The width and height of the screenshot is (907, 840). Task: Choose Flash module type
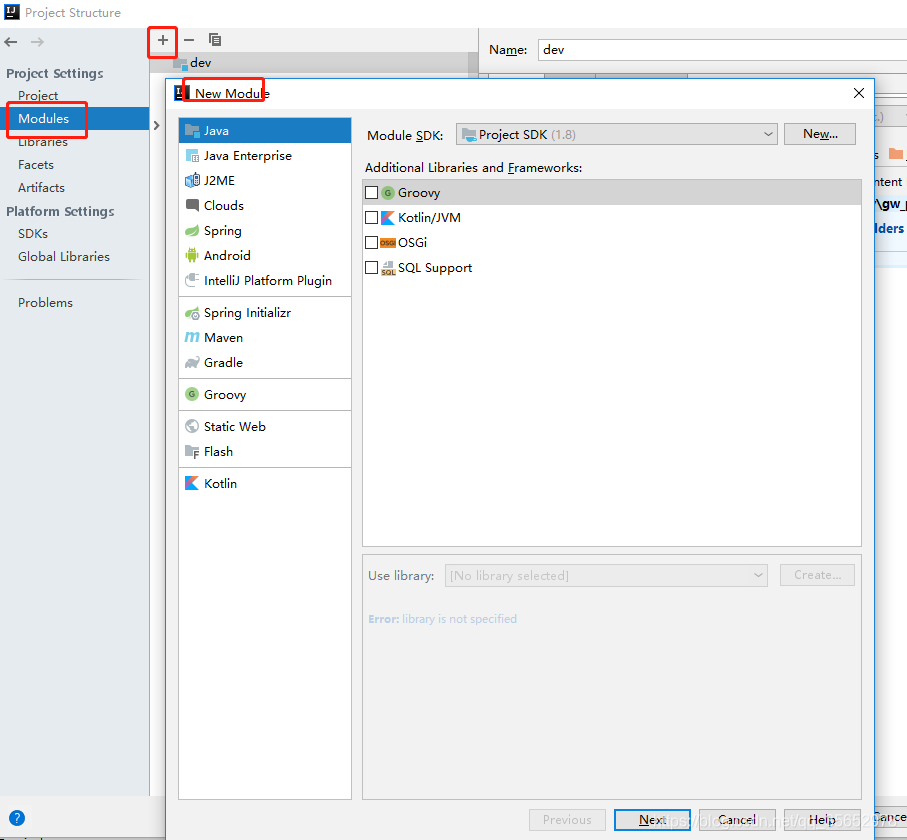[x=265, y=451]
